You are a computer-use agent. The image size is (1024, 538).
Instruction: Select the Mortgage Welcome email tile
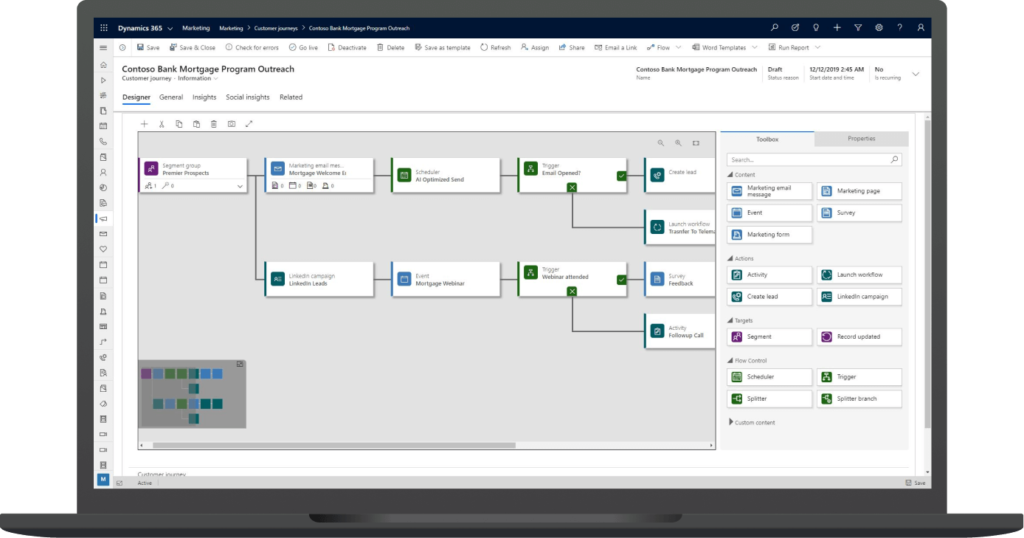pyautogui.click(x=319, y=175)
